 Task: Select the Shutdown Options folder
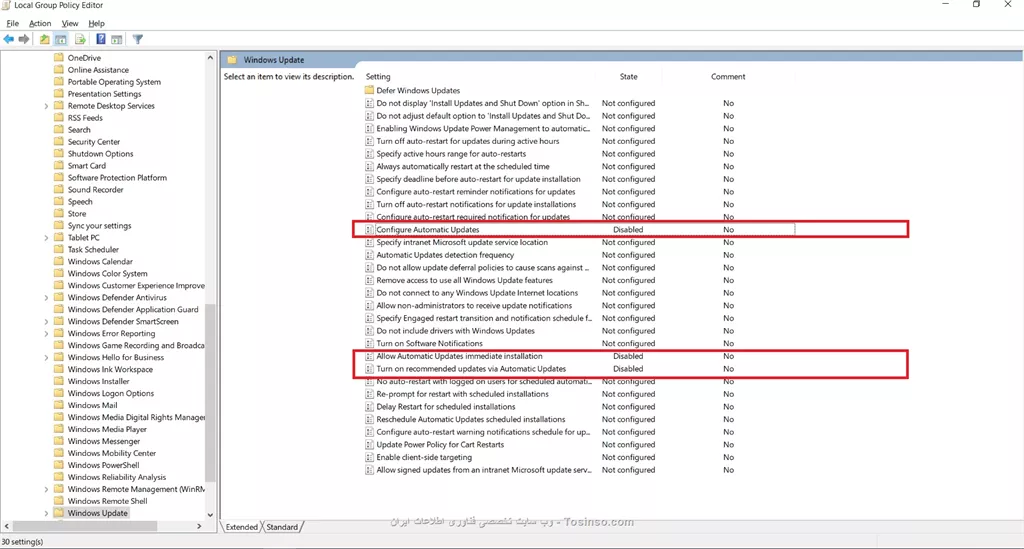[101, 154]
